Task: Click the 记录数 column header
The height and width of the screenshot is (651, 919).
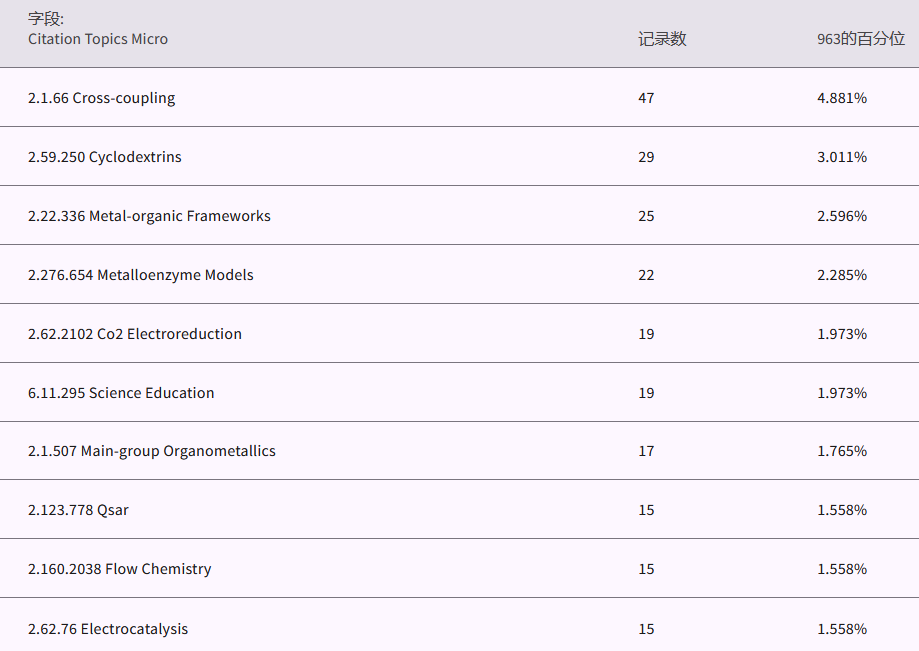Action: (x=662, y=39)
